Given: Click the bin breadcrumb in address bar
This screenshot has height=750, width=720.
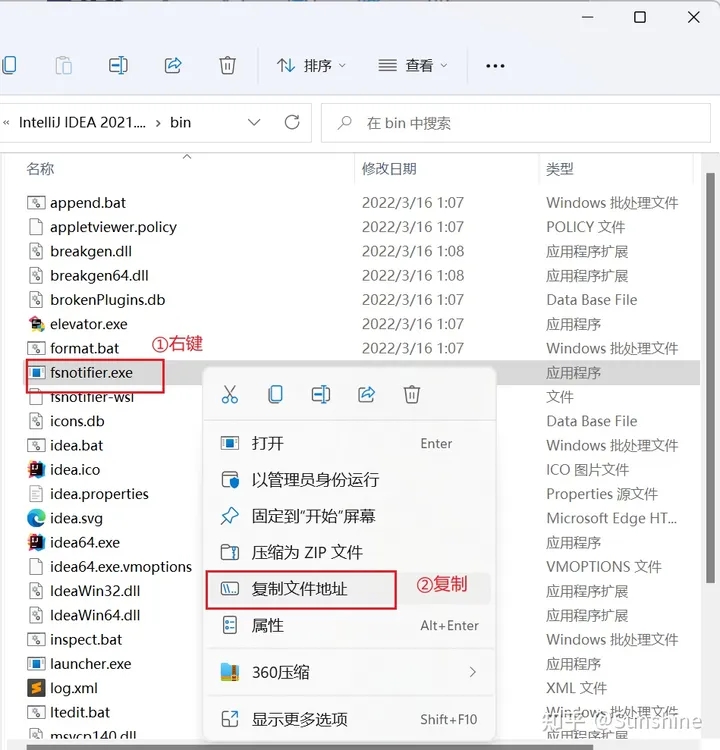Looking at the screenshot, I should click(180, 122).
